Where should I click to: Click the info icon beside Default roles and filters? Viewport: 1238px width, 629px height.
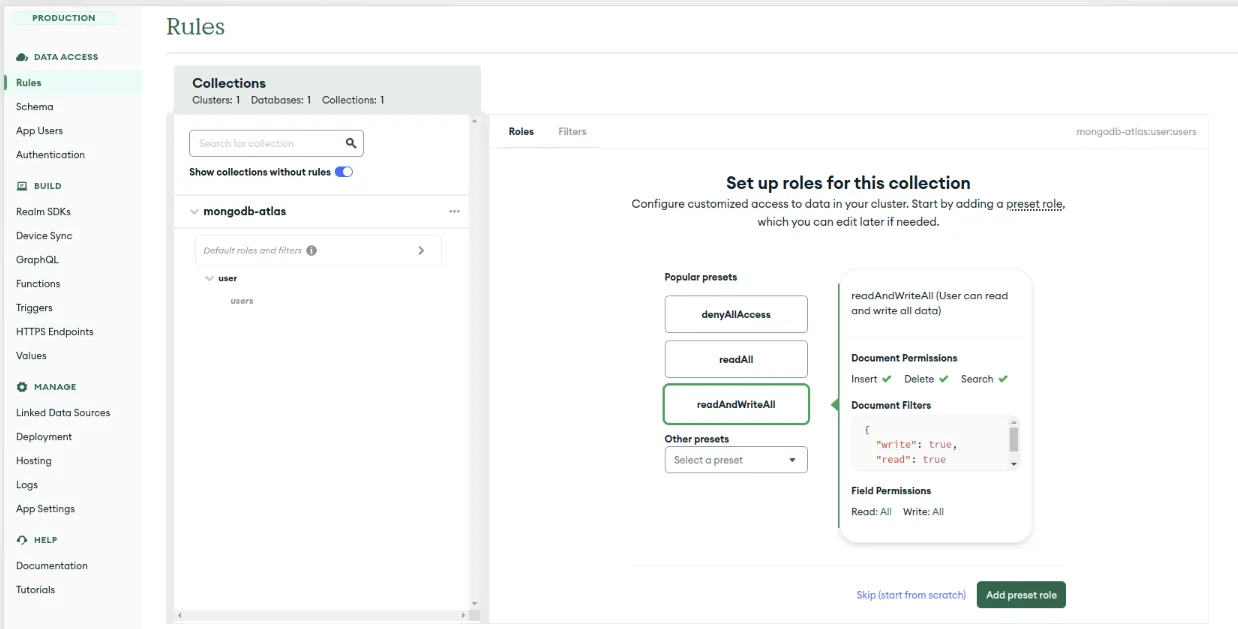click(311, 251)
